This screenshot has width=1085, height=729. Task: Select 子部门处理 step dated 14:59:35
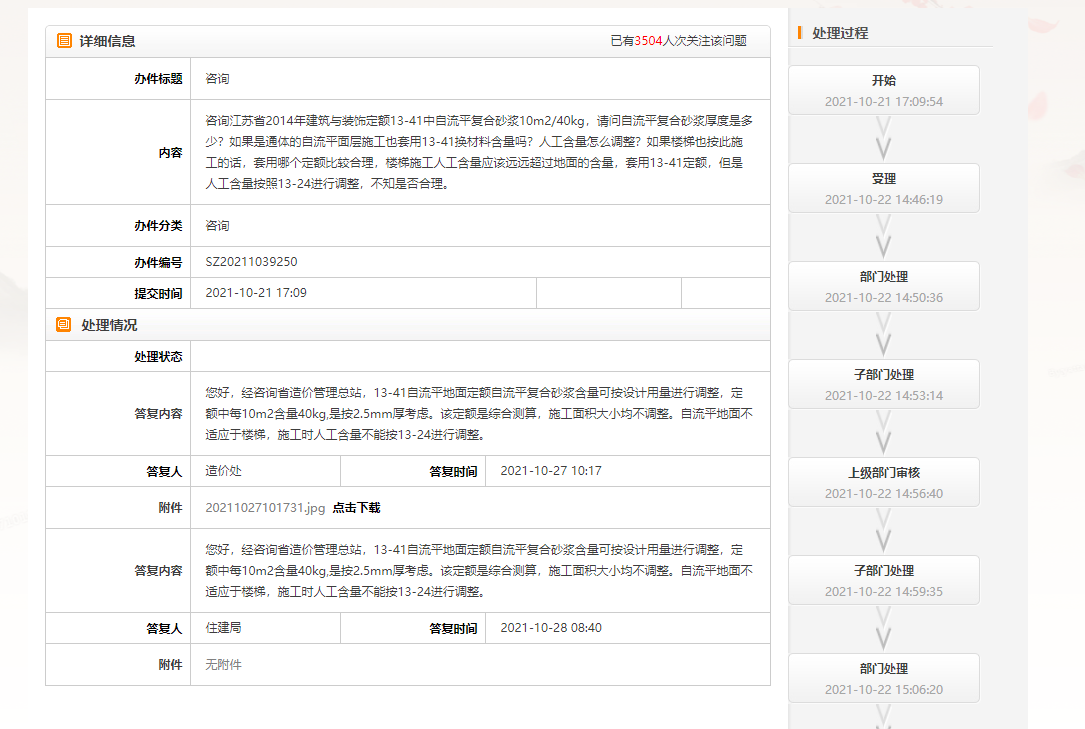click(883, 580)
